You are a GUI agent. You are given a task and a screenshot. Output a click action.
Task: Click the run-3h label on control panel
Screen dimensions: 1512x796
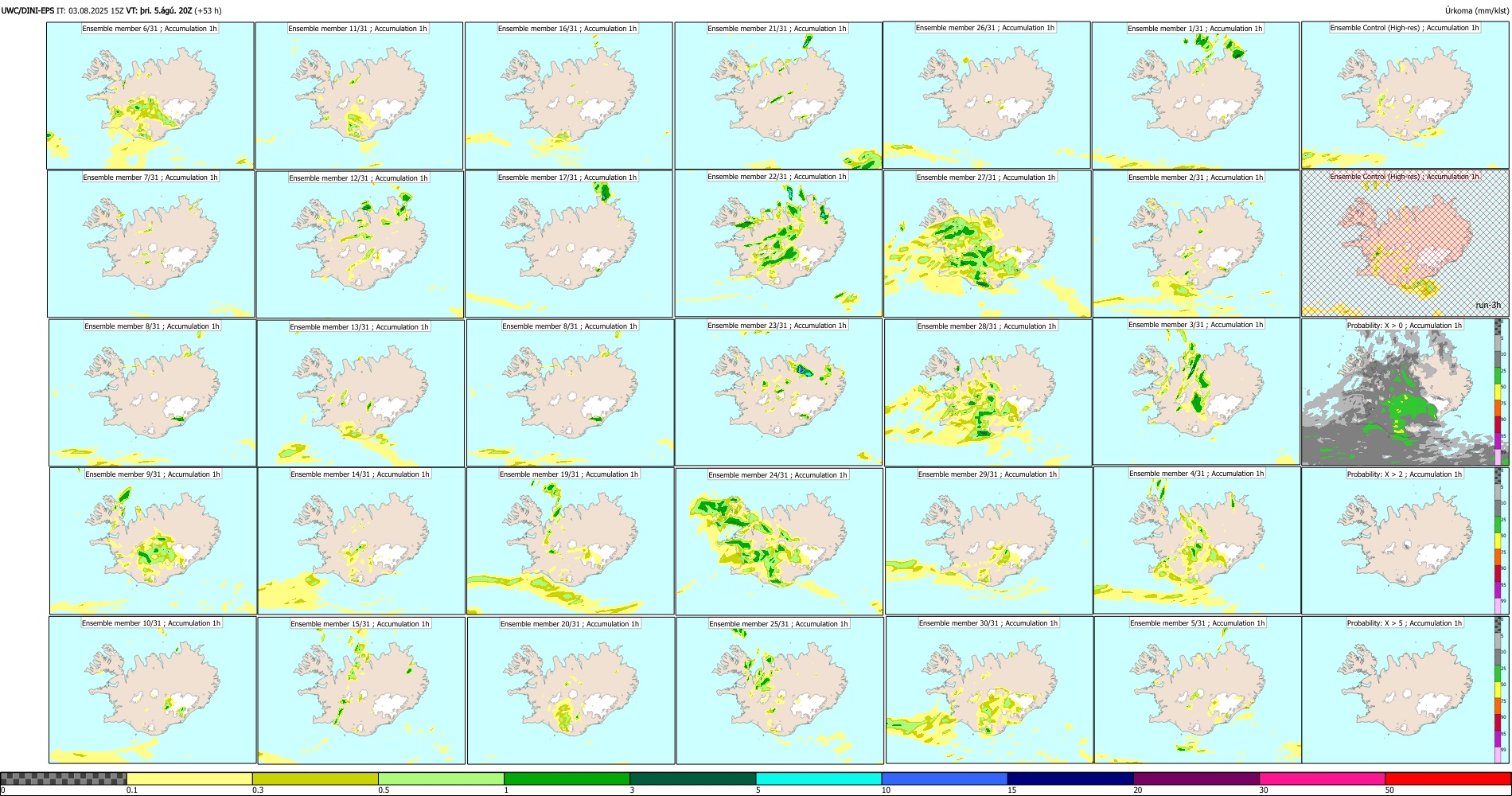click(1488, 305)
